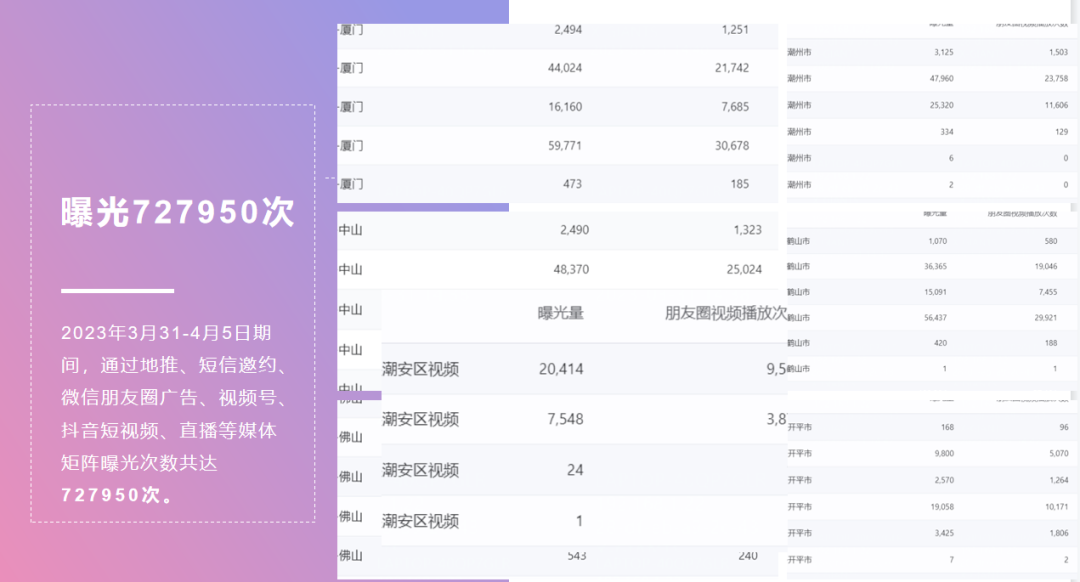The width and height of the screenshot is (1080, 582).
Task: Click the 开平市 value 1,264
Action: coord(1059,480)
